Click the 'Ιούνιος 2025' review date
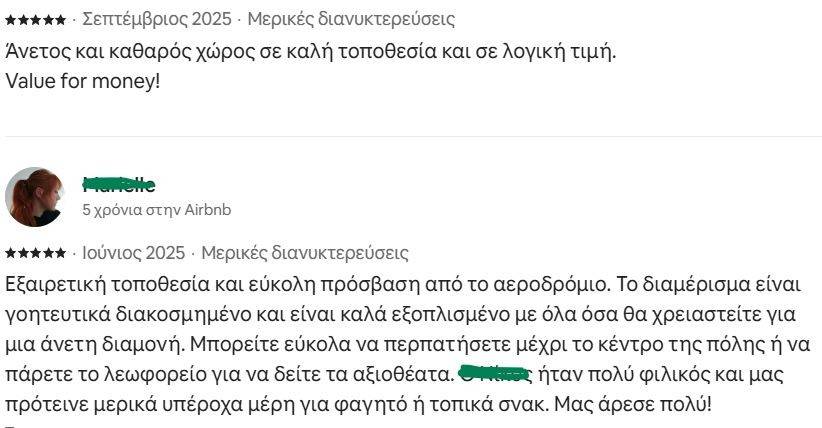Viewport: 822px width, 428px height. (x=127, y=253)
